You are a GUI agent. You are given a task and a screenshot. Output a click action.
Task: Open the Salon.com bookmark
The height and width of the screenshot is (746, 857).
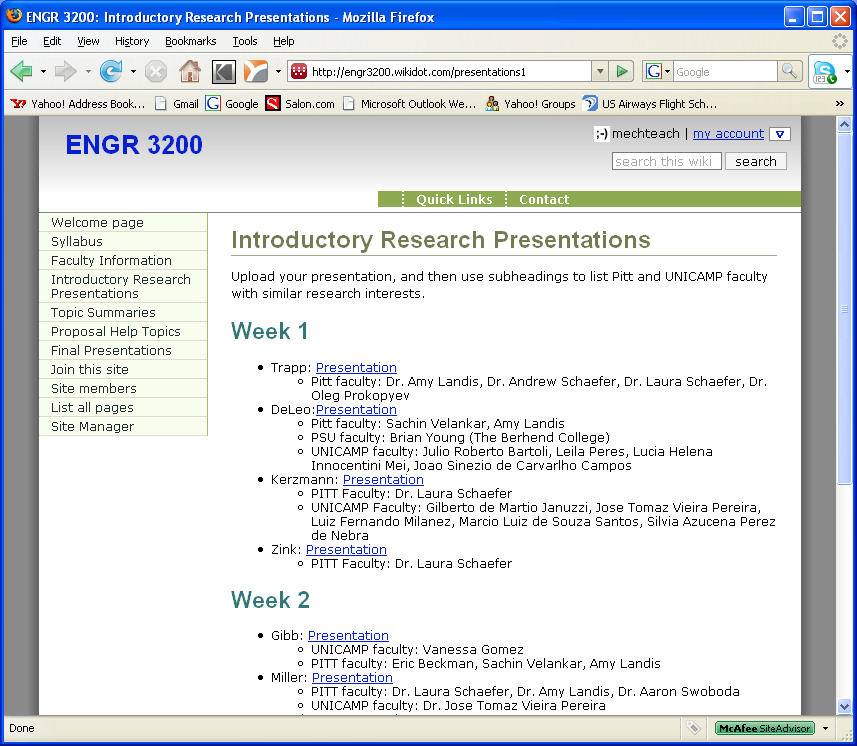[x=300, y=103]
